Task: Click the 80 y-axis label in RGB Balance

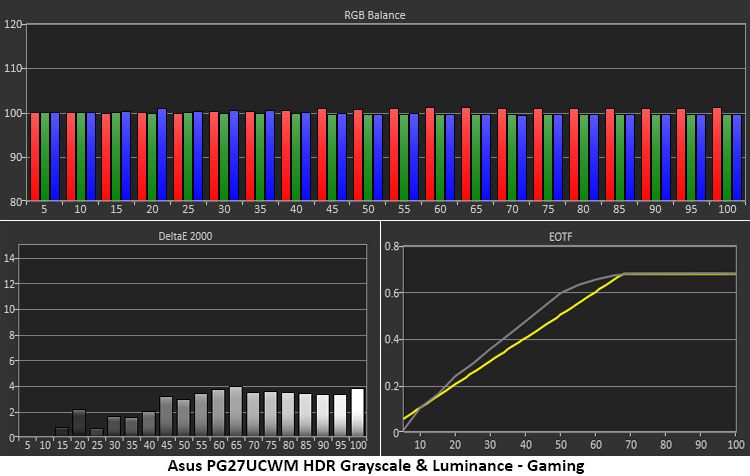Action: [x=16, y=201]
